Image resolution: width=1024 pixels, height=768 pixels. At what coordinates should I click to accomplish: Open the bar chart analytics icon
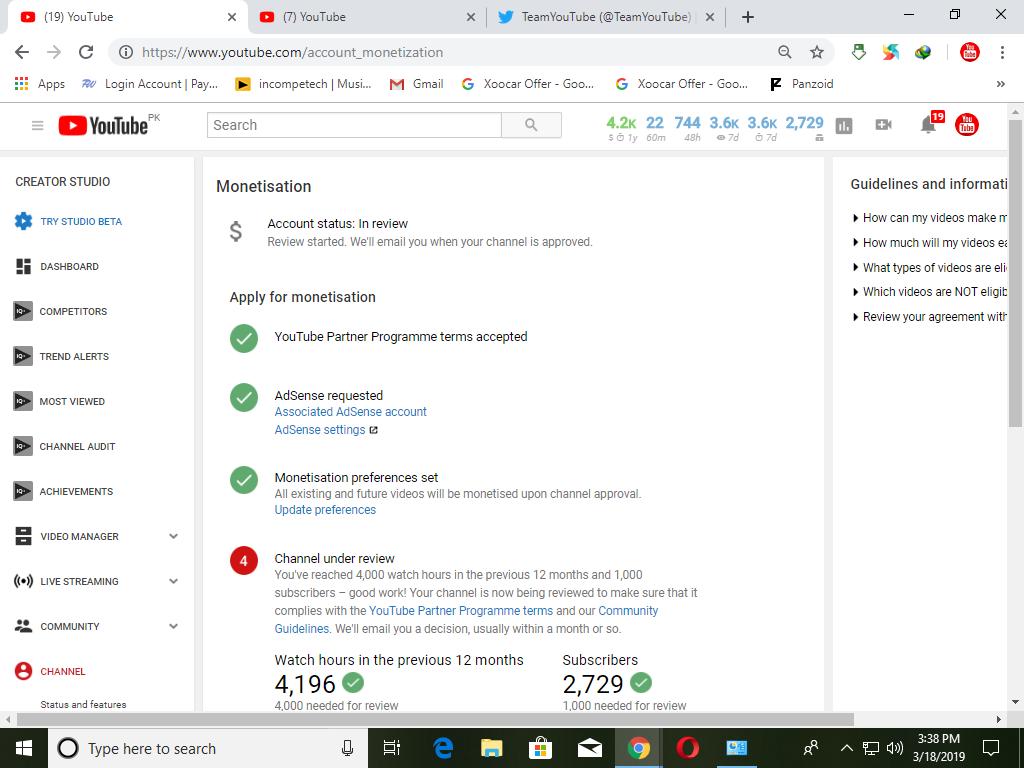844,125
